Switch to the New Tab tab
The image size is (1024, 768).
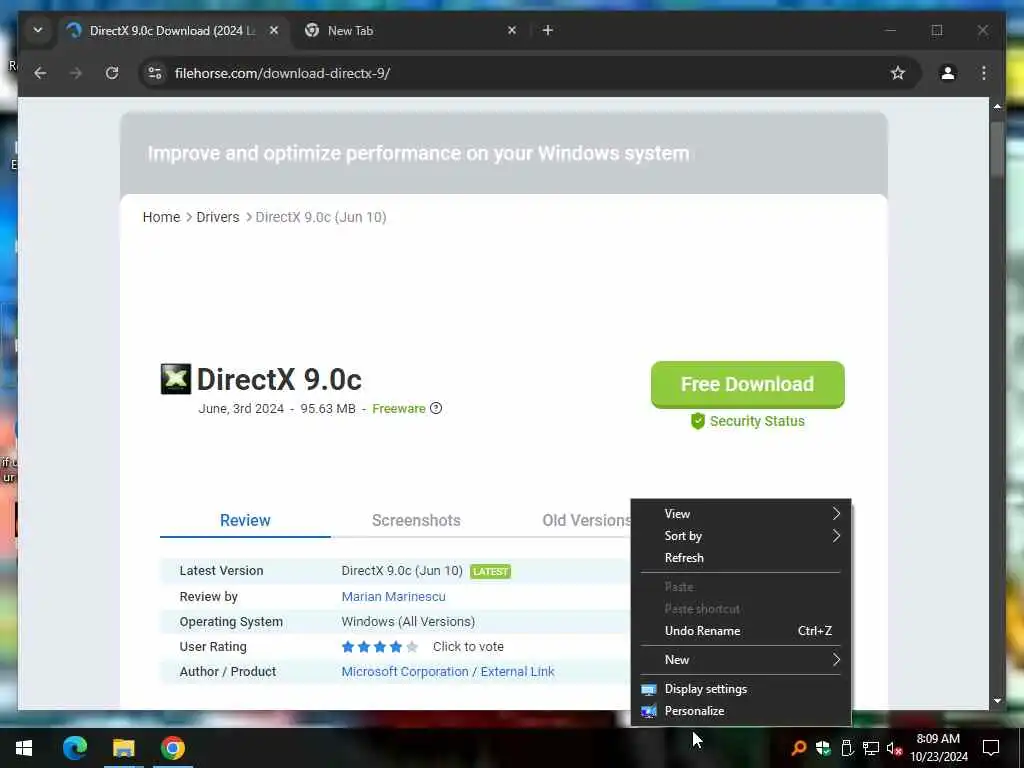405,30
